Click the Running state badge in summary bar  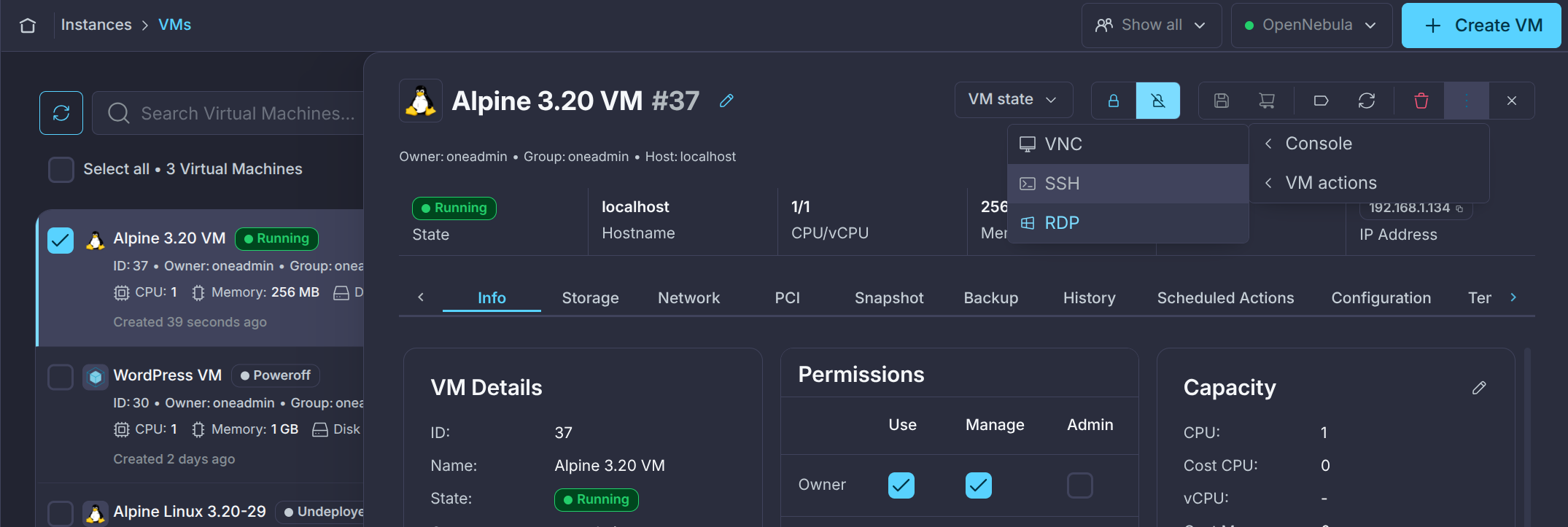pos(454,208)
